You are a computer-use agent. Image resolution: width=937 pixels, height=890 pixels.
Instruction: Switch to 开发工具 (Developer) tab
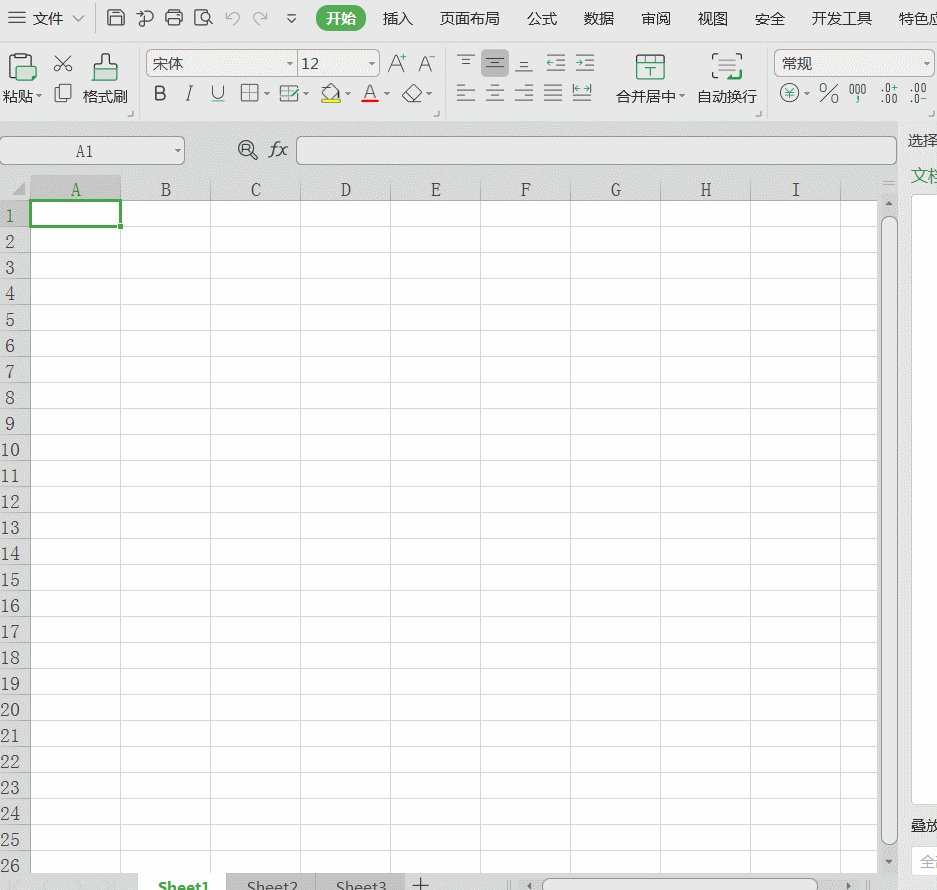(841, 19)
